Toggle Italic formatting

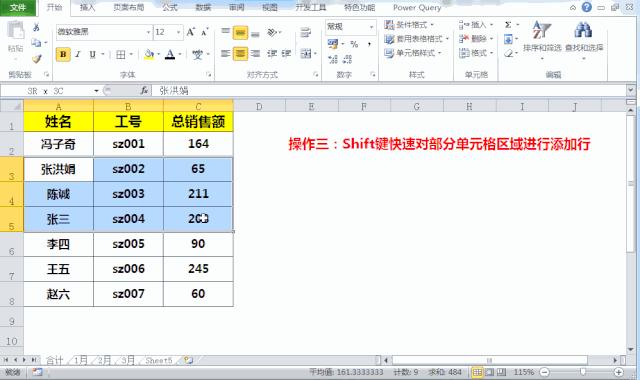coord(78,54)
